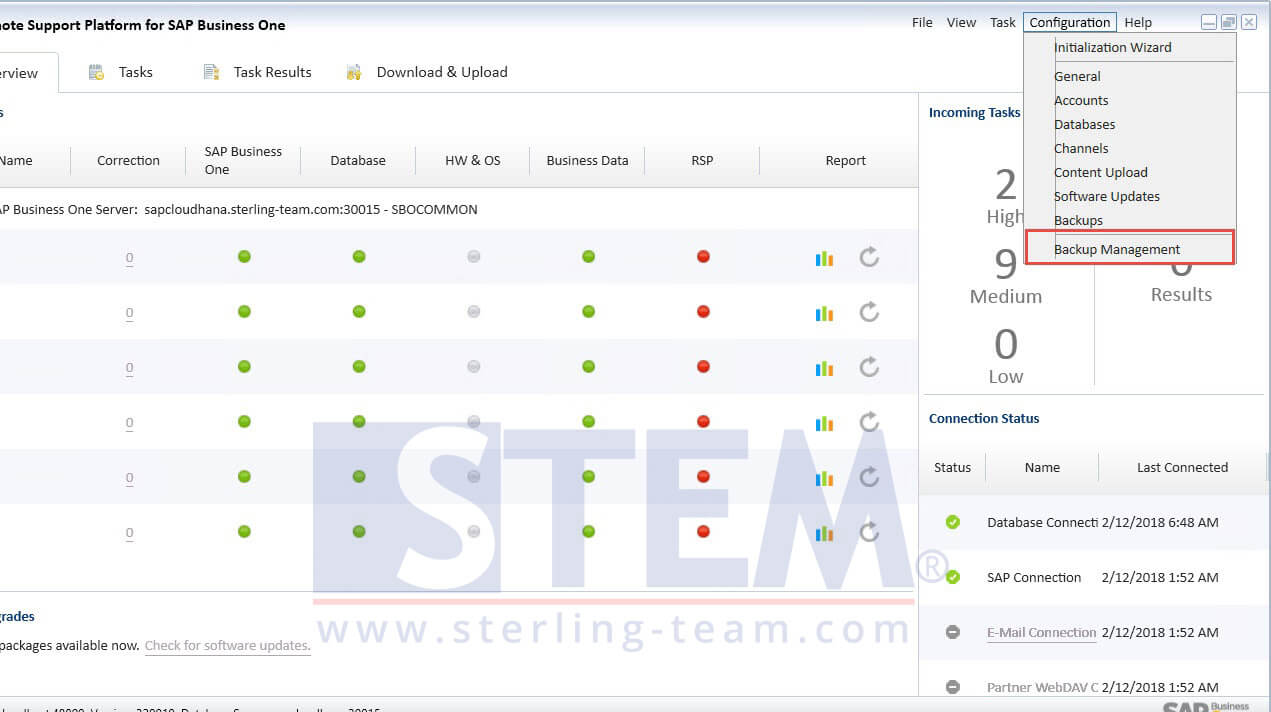Click the Connection Status heading
This screenshot has width=1271, height=712.
984,418
